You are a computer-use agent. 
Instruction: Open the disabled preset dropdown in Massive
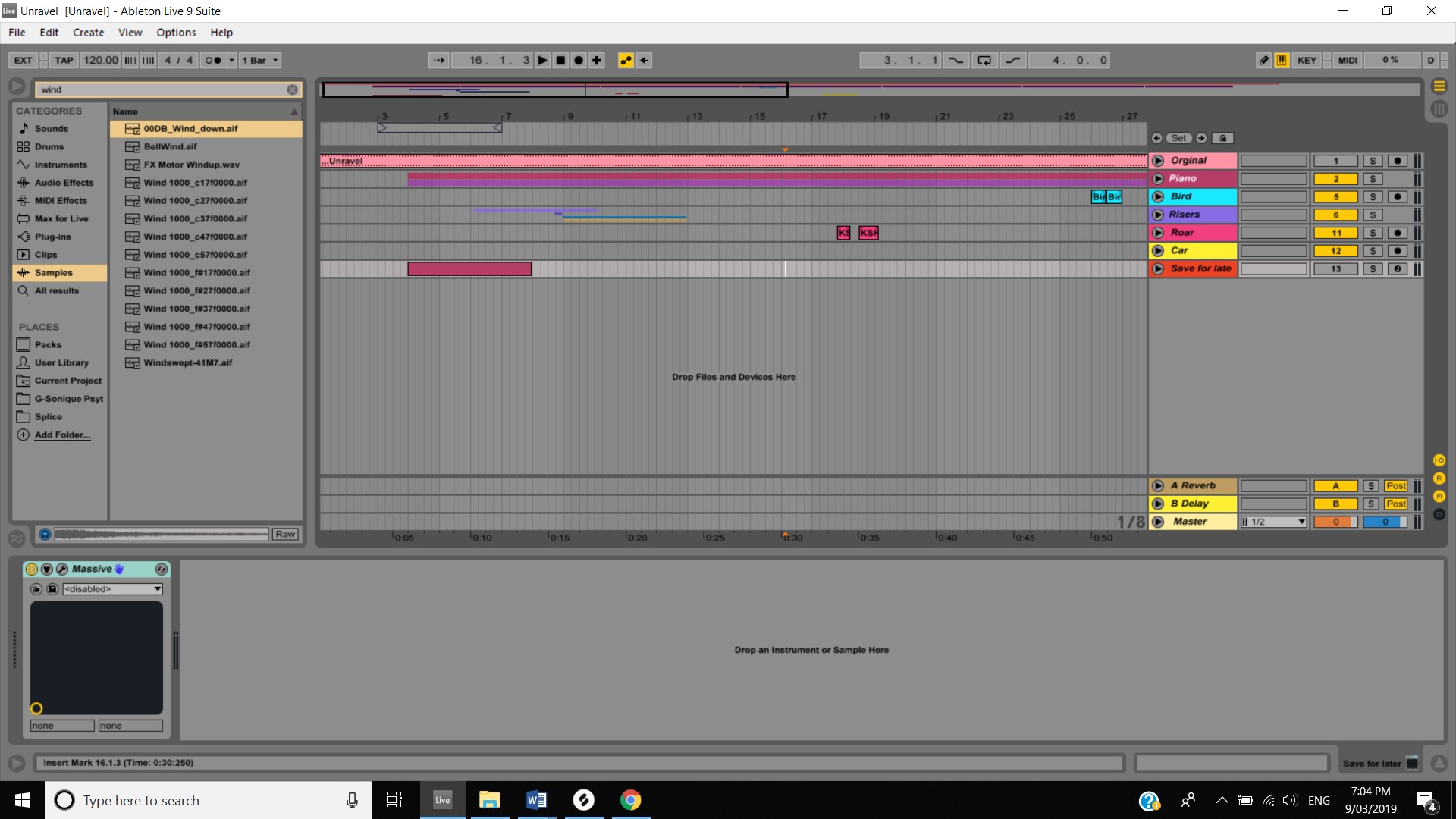pos(112,589)
